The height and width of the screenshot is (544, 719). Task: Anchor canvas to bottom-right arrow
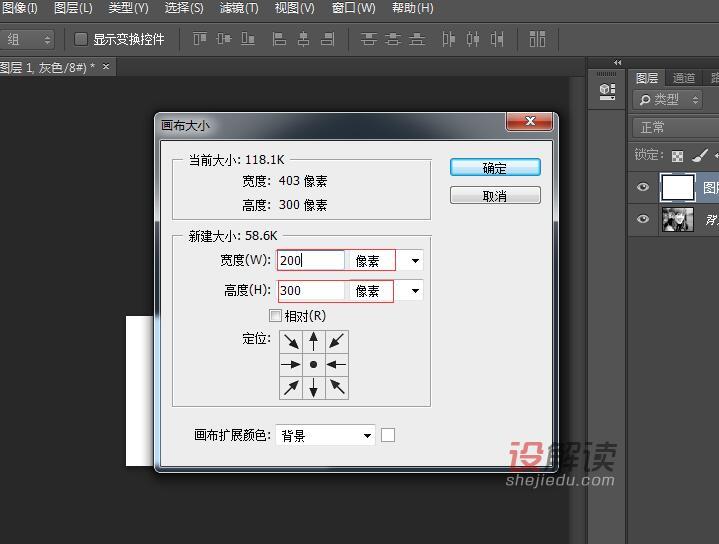coord(337,388)
